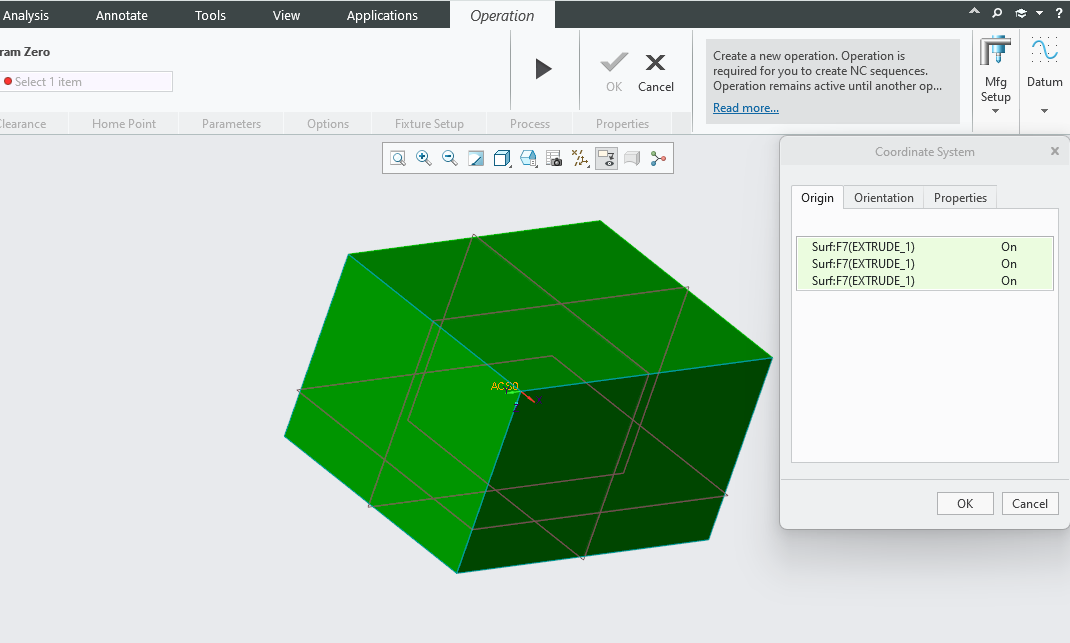The width and height of the screenshot is (1070, 643).
Task: Close the Coordinate System dialog
Action: 1054,152
